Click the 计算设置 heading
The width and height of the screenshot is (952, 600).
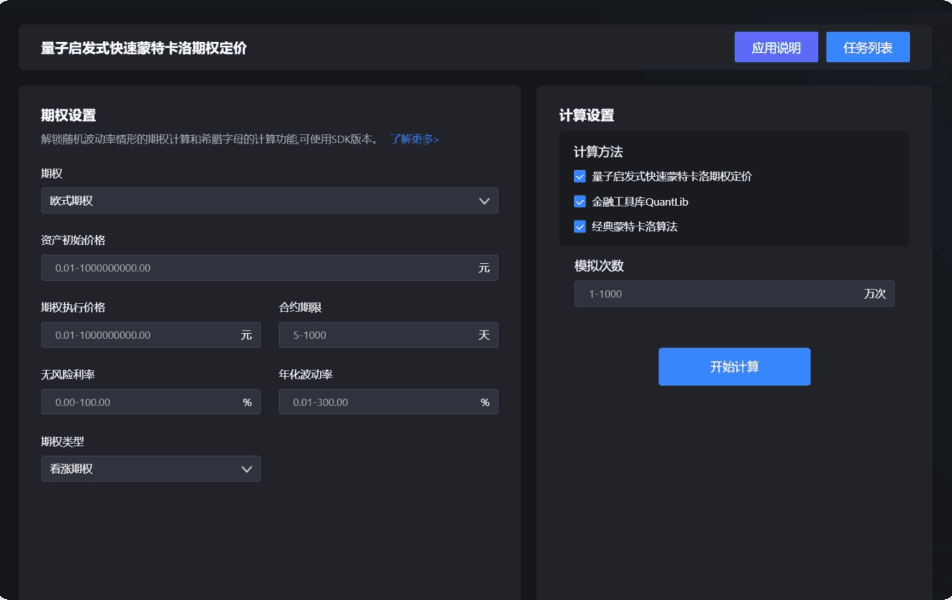click(586, 115)
